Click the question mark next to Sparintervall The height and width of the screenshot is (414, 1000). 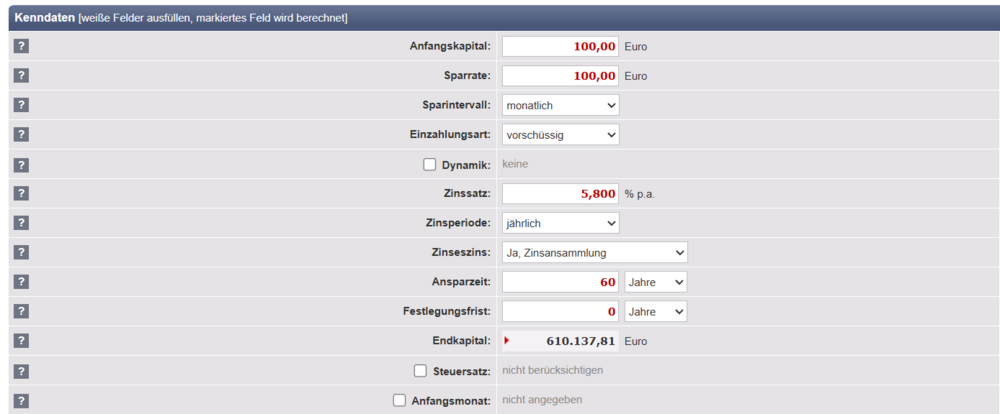[21, 105]
